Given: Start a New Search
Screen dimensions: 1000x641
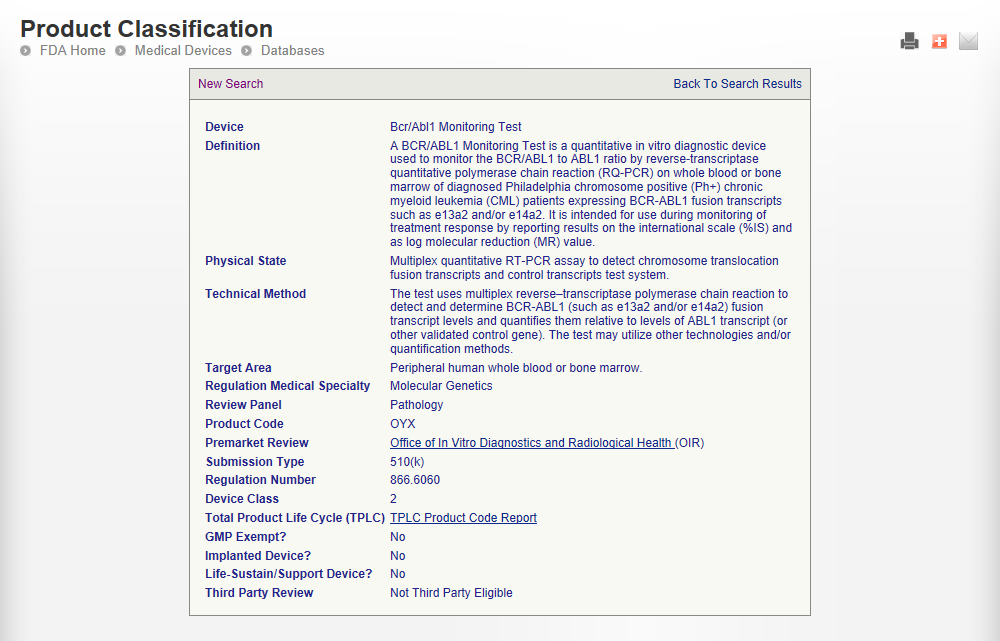Looking at the screenshot, I should pos(230,84).
